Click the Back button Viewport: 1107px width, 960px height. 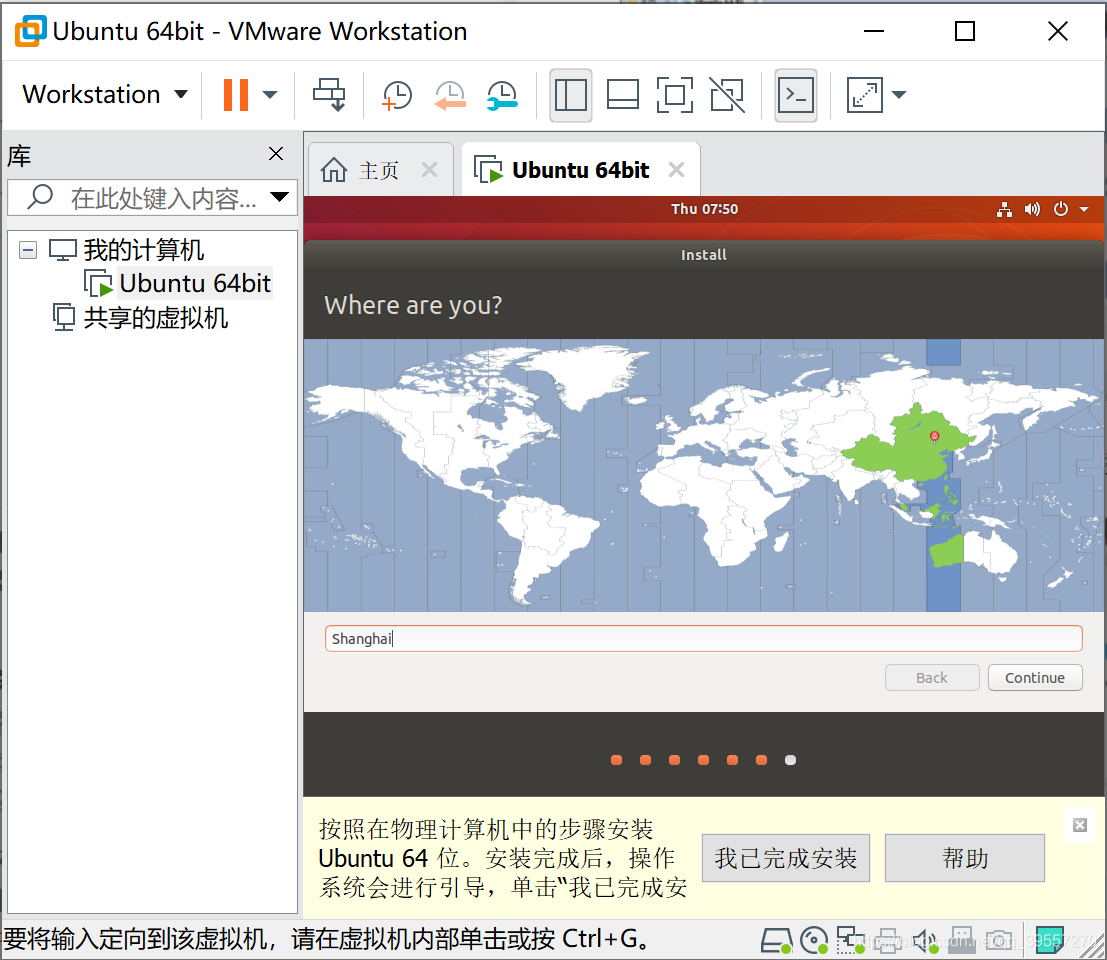pos(932,678)
